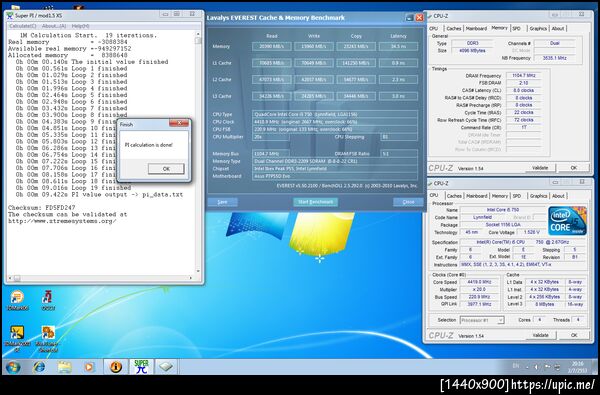600x395 pixels.
Task: Switch to Super PI taskbar button
Action: click(141, 367)
